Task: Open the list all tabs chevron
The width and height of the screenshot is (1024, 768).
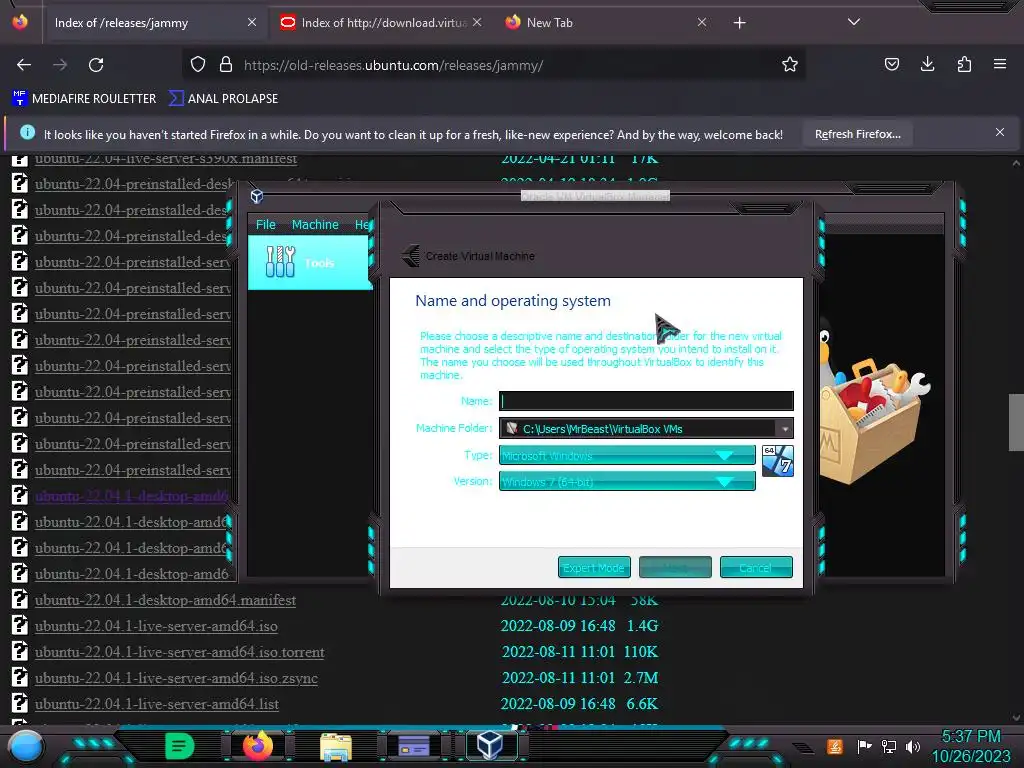Action: pos(854,22)
